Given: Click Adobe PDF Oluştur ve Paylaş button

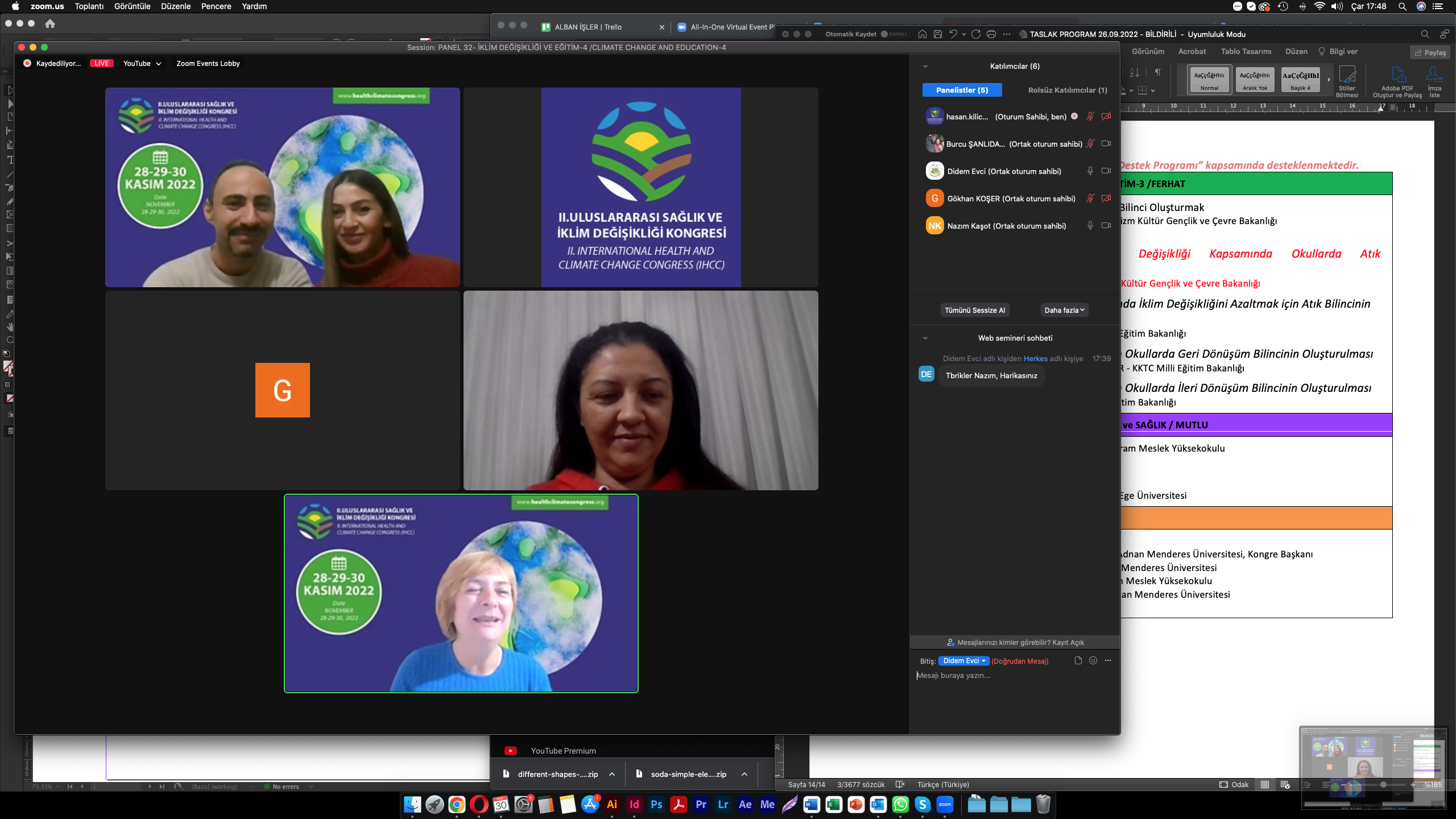Looking at the screenshot, I should [x=1397, y=82].
